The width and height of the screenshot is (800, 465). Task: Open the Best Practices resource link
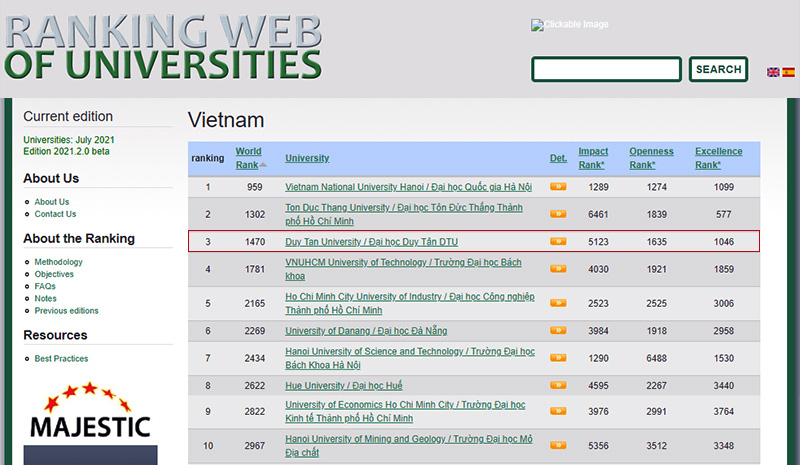pyautogui.click(x=61, y=358)
